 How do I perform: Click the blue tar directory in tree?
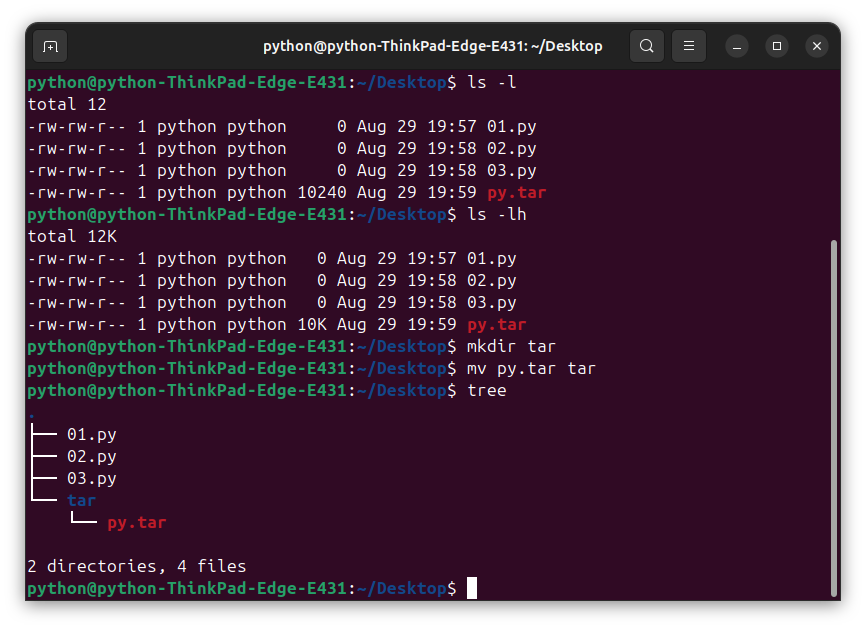[82, 501]
